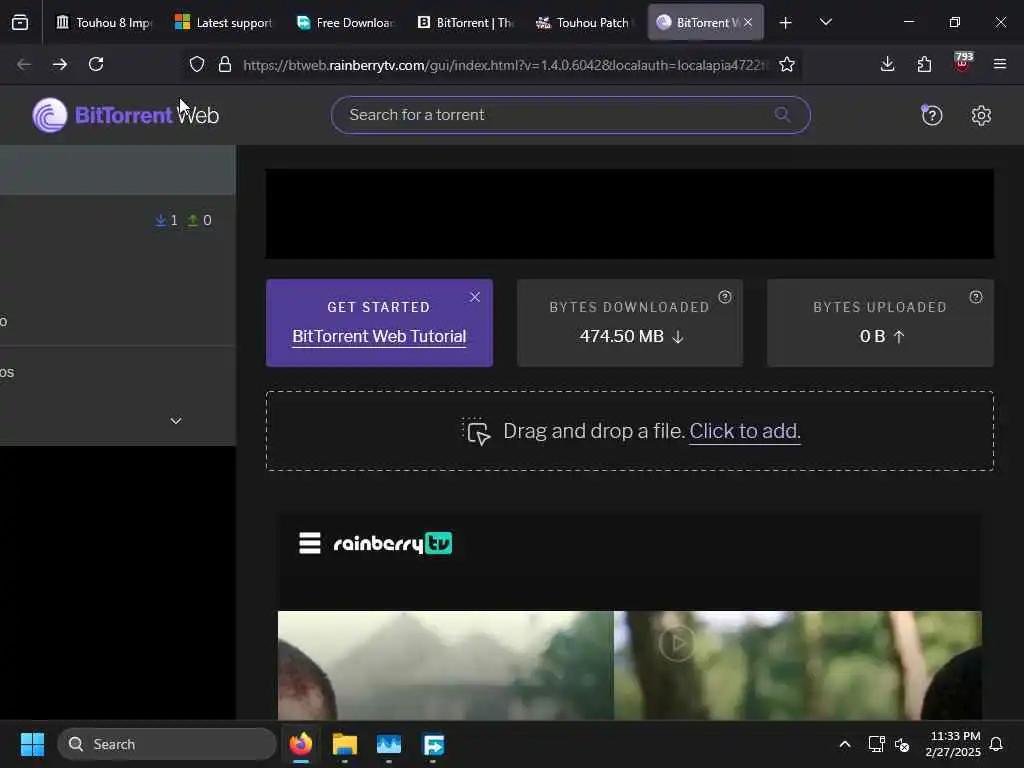Expand the sidebar chevron dropdown
The height and width of the screenshot is (768, 1024).
(x=176, y=421)
